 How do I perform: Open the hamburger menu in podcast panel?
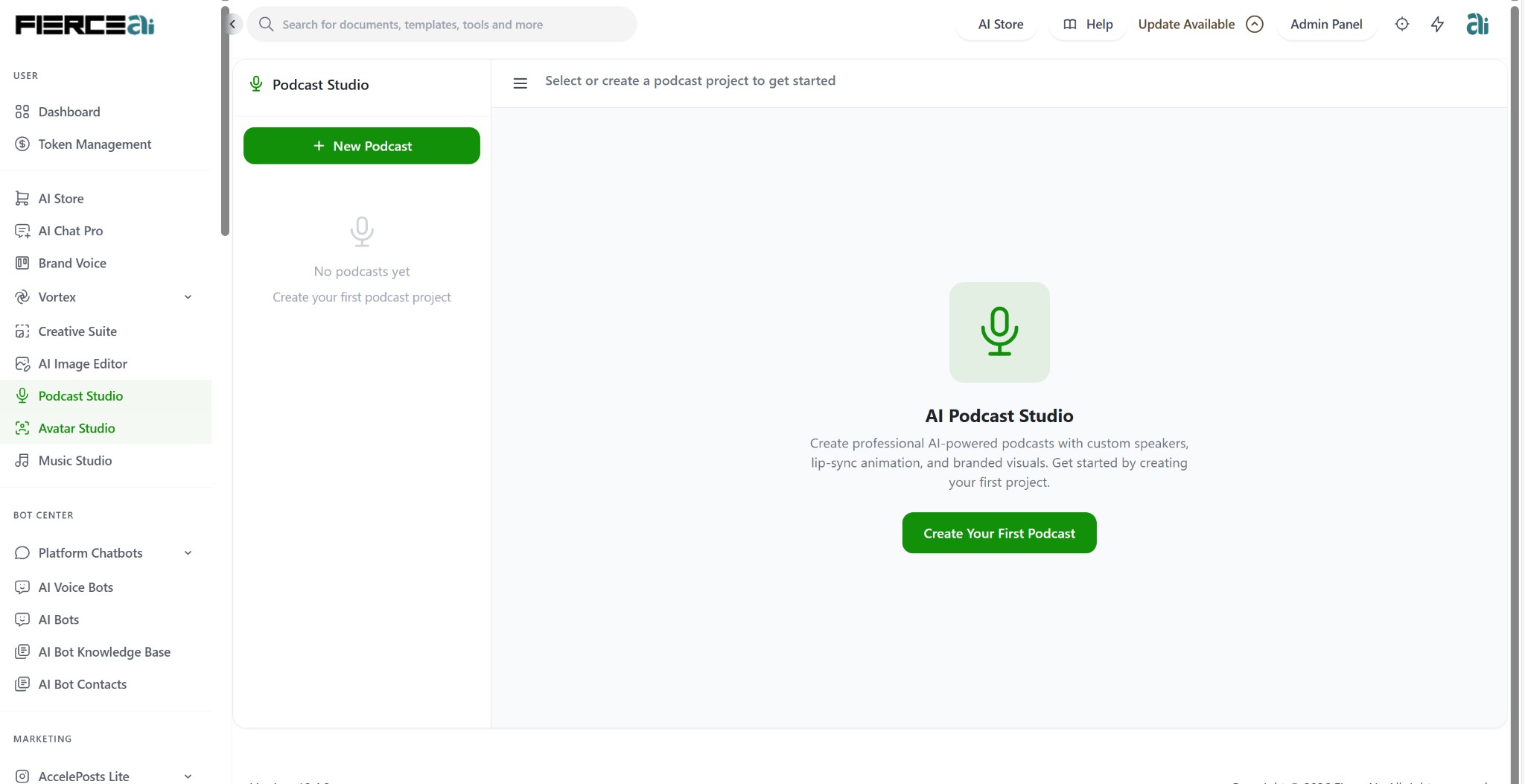pos(520,83)
